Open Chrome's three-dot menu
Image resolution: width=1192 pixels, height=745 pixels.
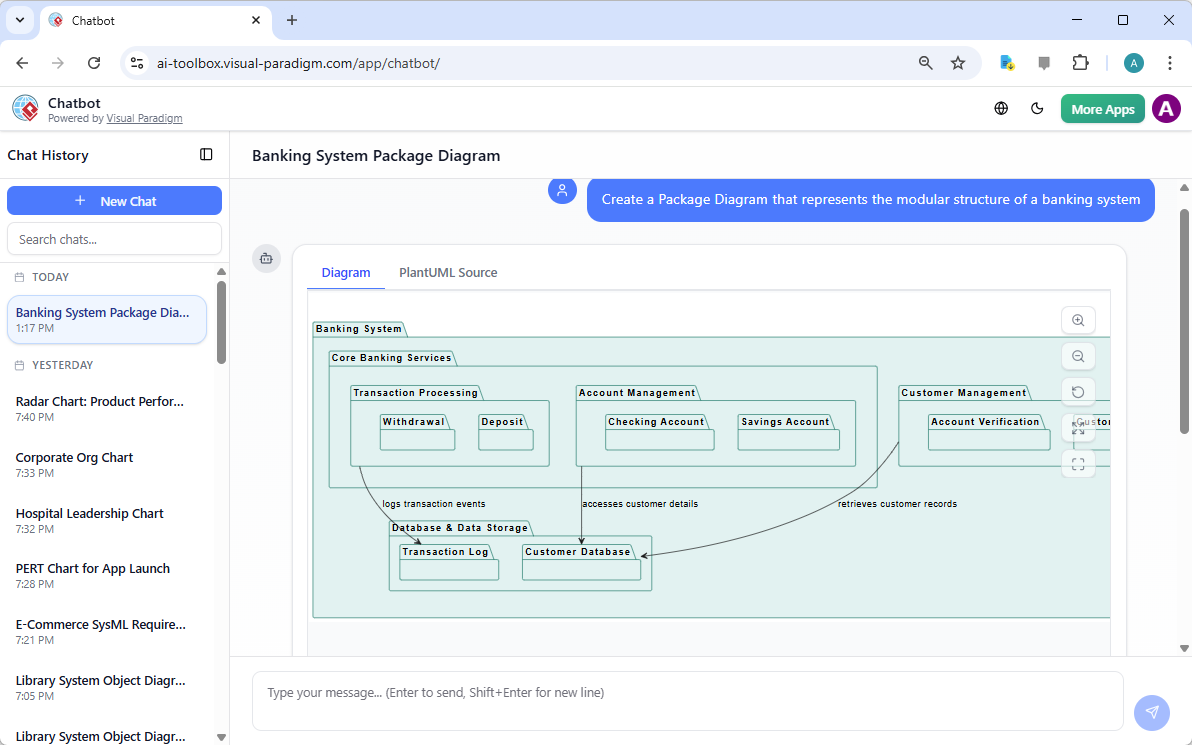[x=1170, y=62]
